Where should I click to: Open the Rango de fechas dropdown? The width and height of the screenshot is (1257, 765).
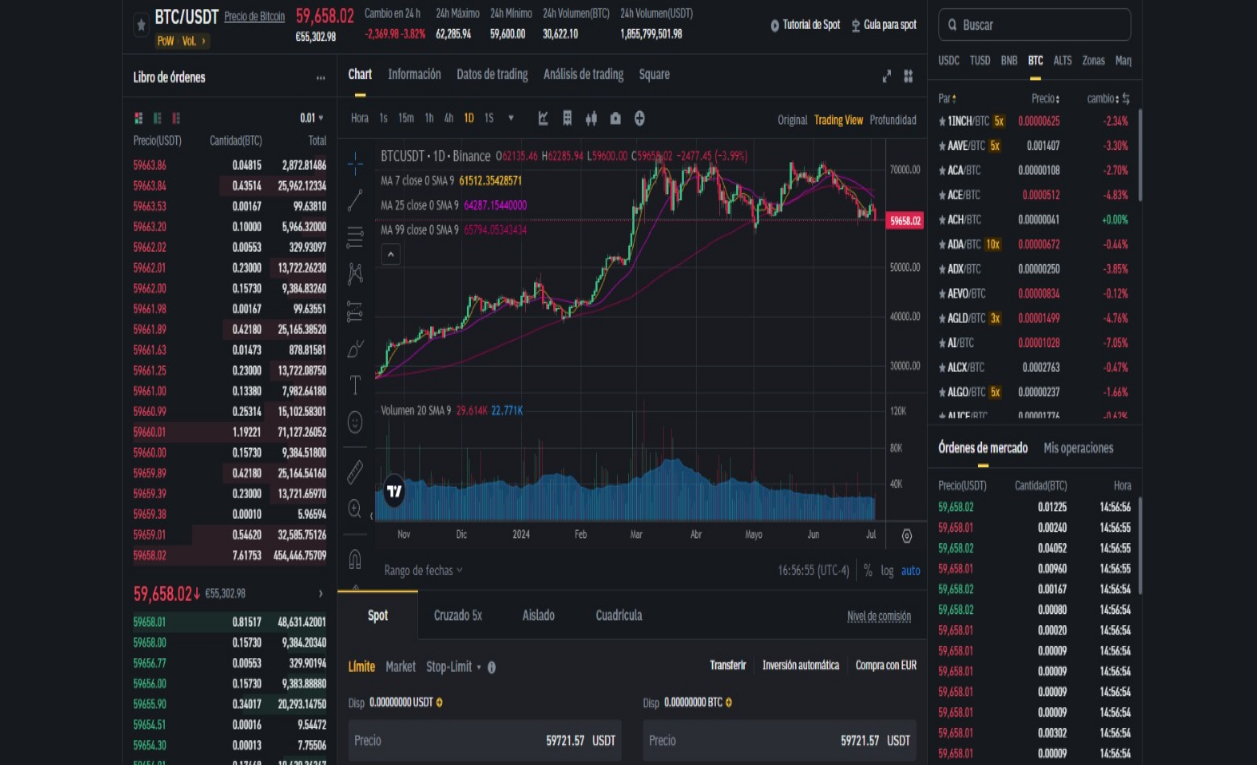click(423, 571)
